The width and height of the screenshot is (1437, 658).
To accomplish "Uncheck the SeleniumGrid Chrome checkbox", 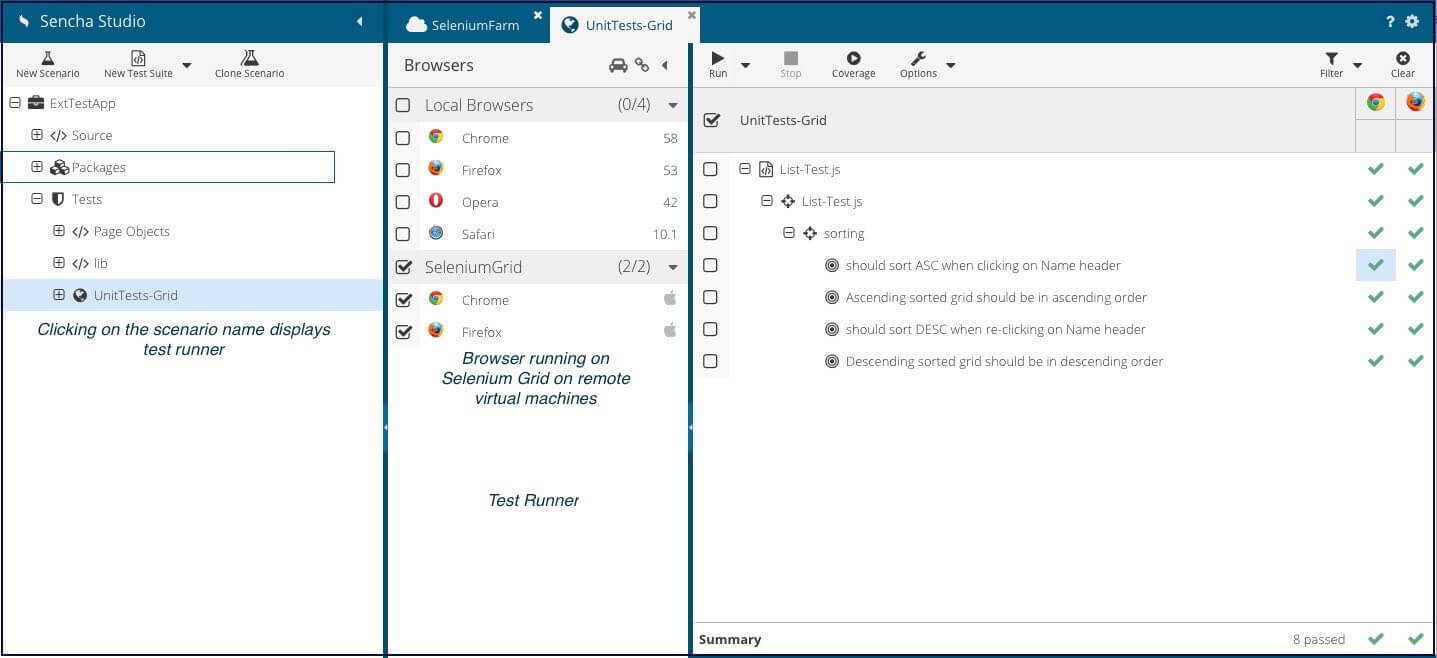I will click(x=403, y=299).
